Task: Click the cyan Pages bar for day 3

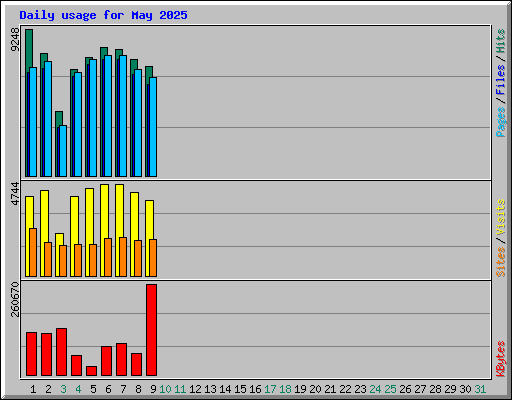Action: 63,151
